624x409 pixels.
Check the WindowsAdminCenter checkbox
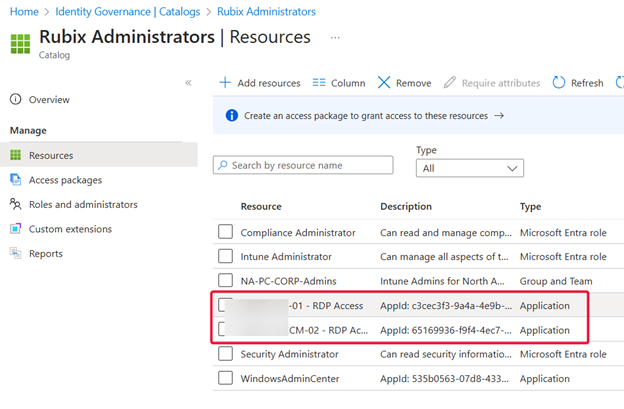225,378
